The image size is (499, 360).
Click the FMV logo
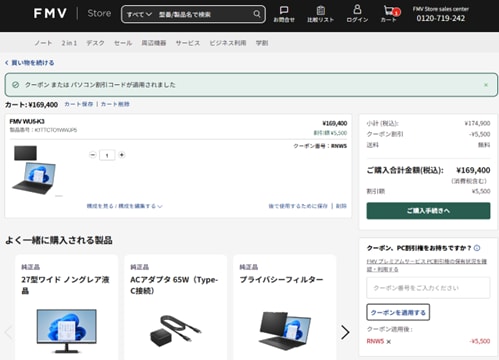[x=50, y=13]
